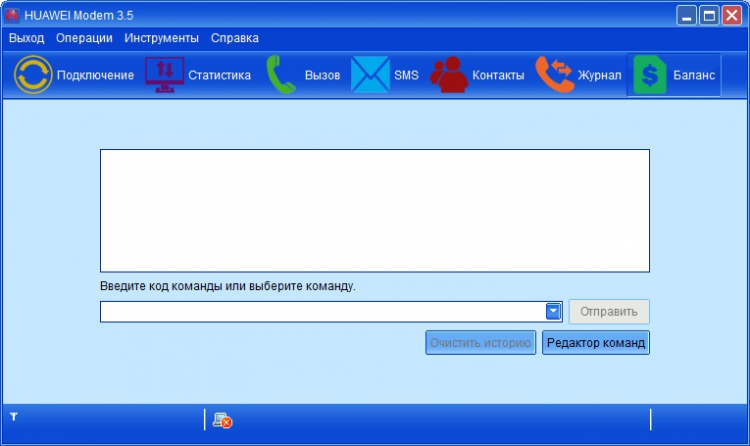Open the Контакты people icon
Viewport: 750px width, 446px height.
pos(449,75)
